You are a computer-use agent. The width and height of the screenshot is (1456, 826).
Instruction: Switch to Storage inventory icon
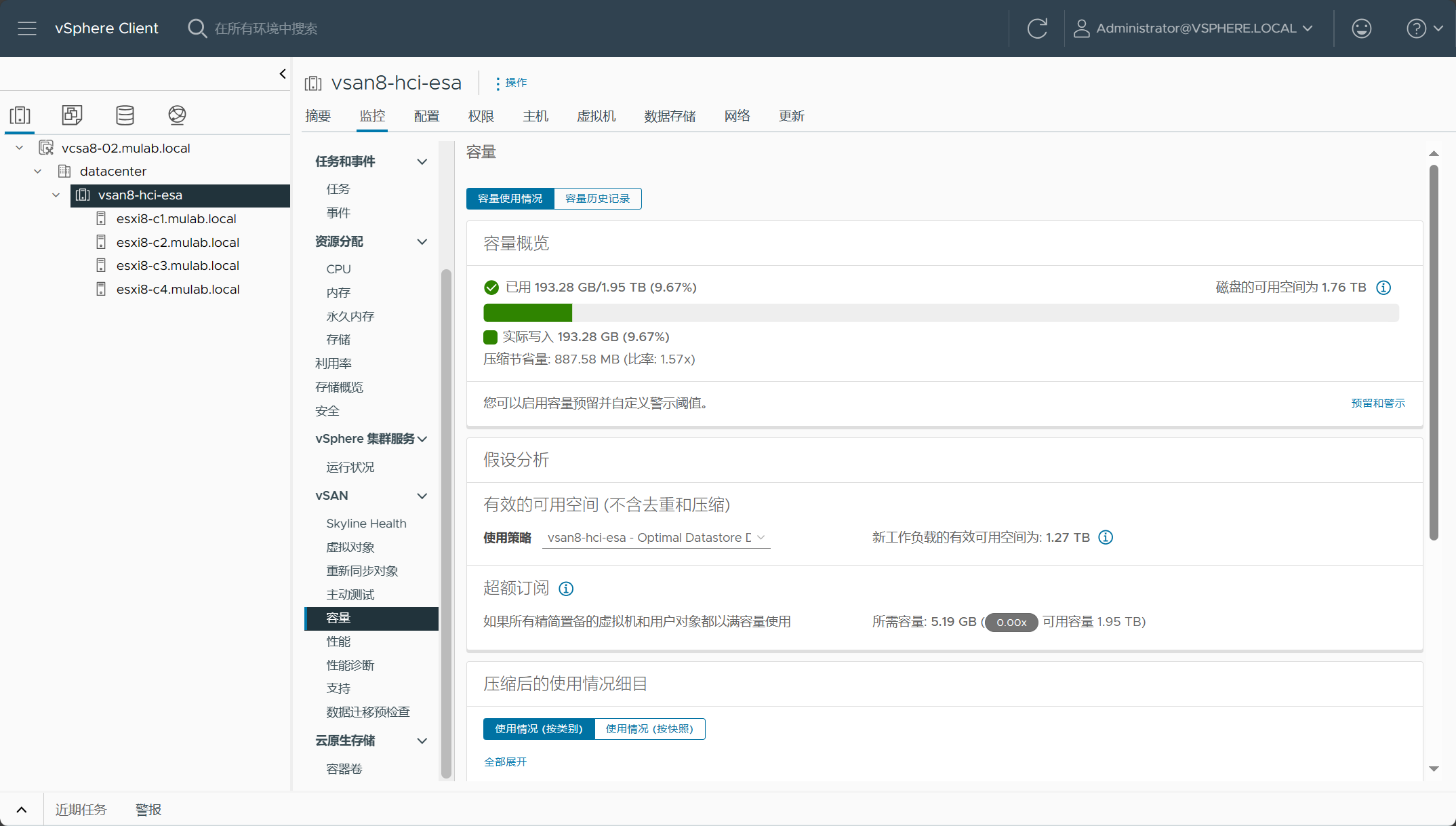[125, 115]
